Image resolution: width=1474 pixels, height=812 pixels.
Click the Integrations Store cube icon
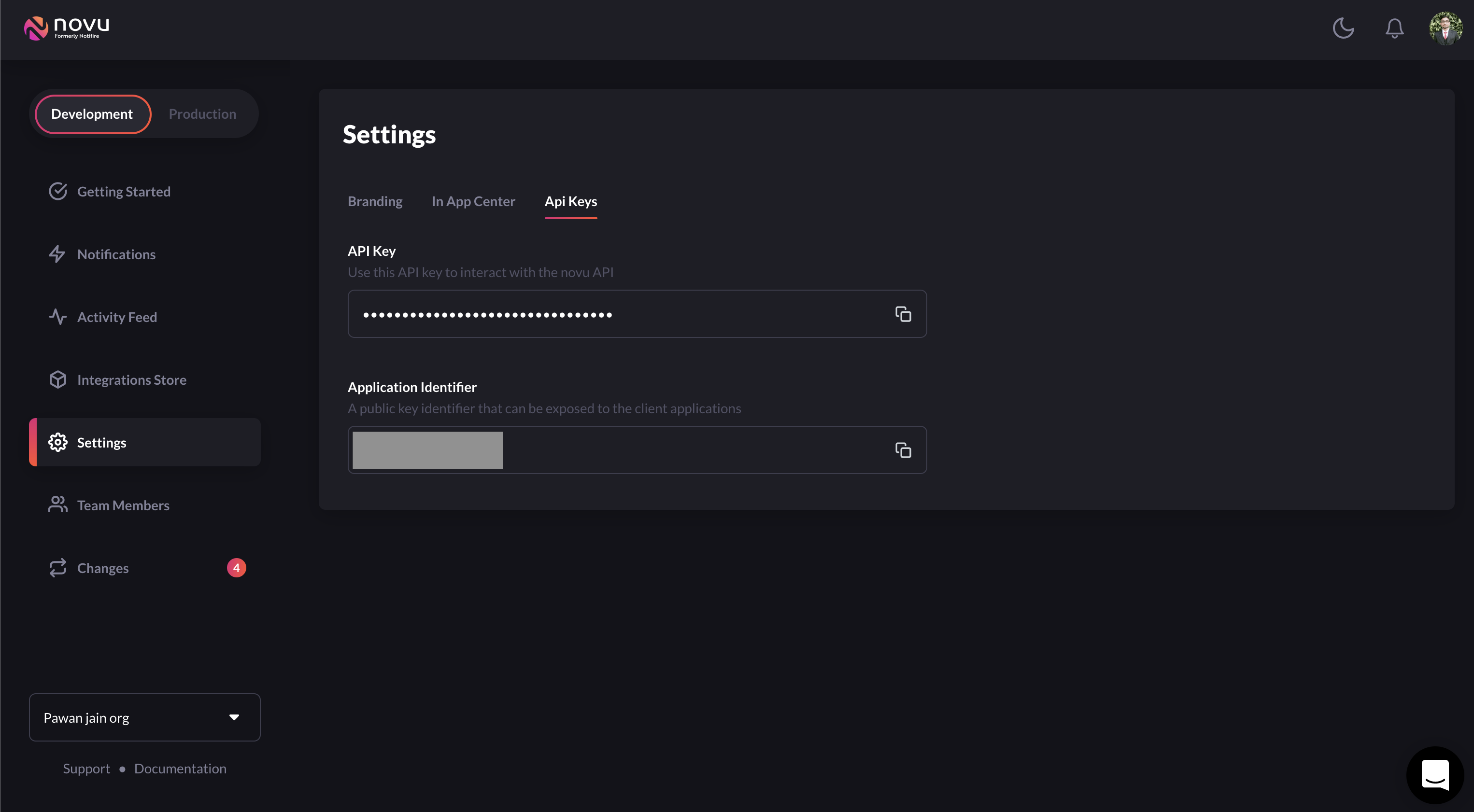[x=57, y=380]
